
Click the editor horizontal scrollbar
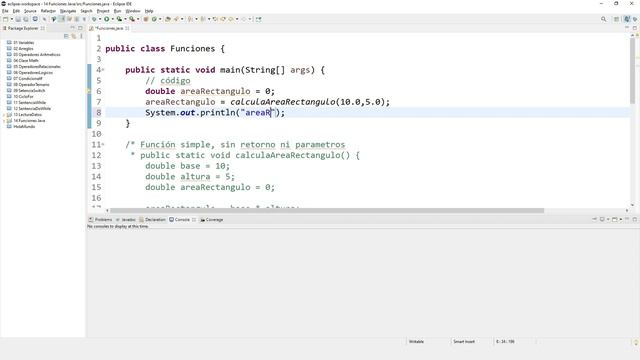point(327,211)
